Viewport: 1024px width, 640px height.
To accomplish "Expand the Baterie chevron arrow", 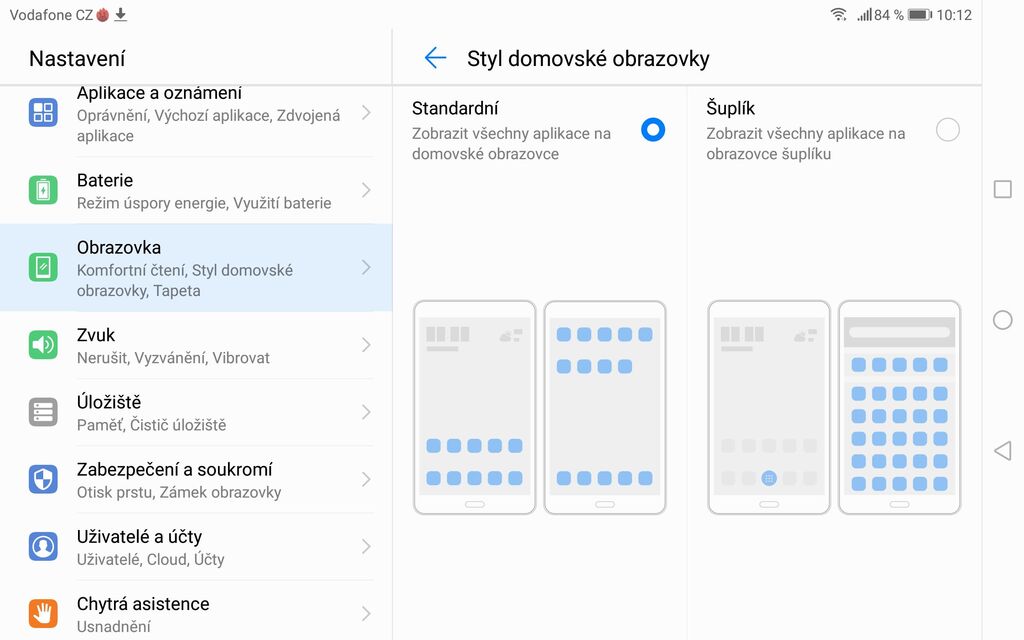I will pos(365,190).
